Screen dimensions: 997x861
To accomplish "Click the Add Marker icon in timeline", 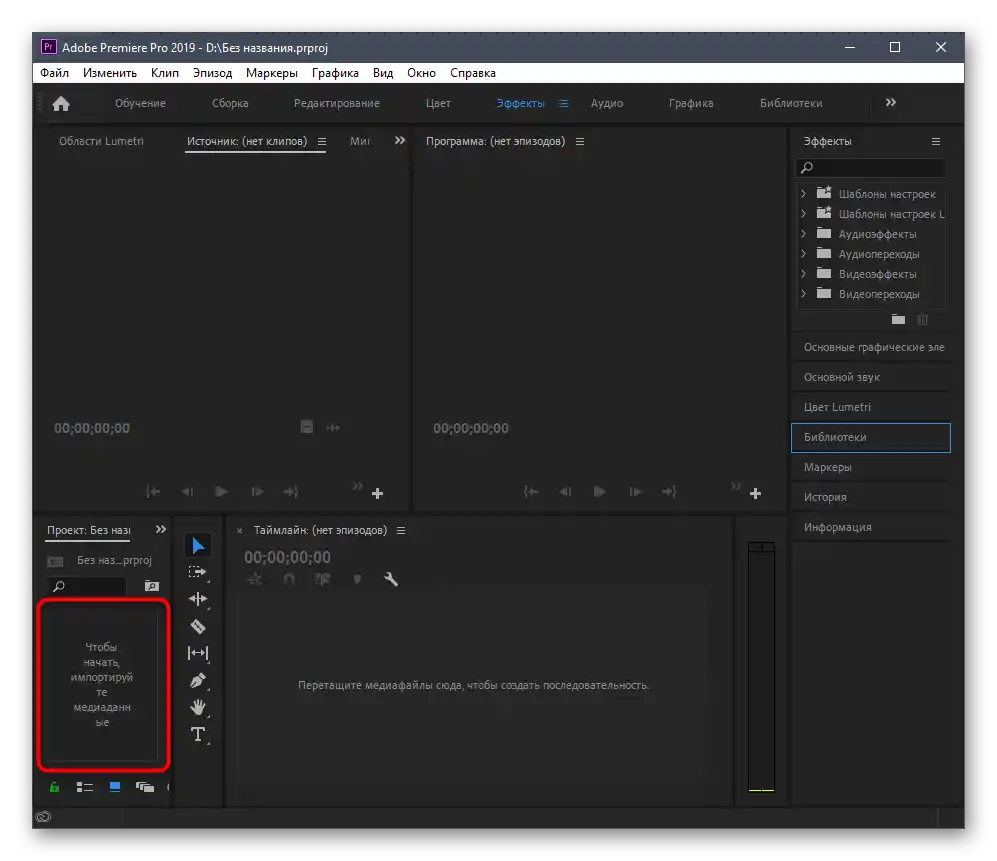I will (x=357, y=579).
